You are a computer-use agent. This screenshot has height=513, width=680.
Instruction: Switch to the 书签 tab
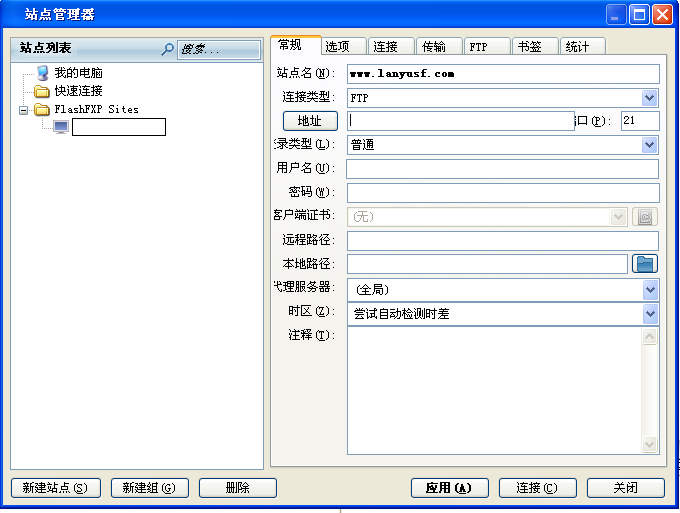click(x=535, y=46)
